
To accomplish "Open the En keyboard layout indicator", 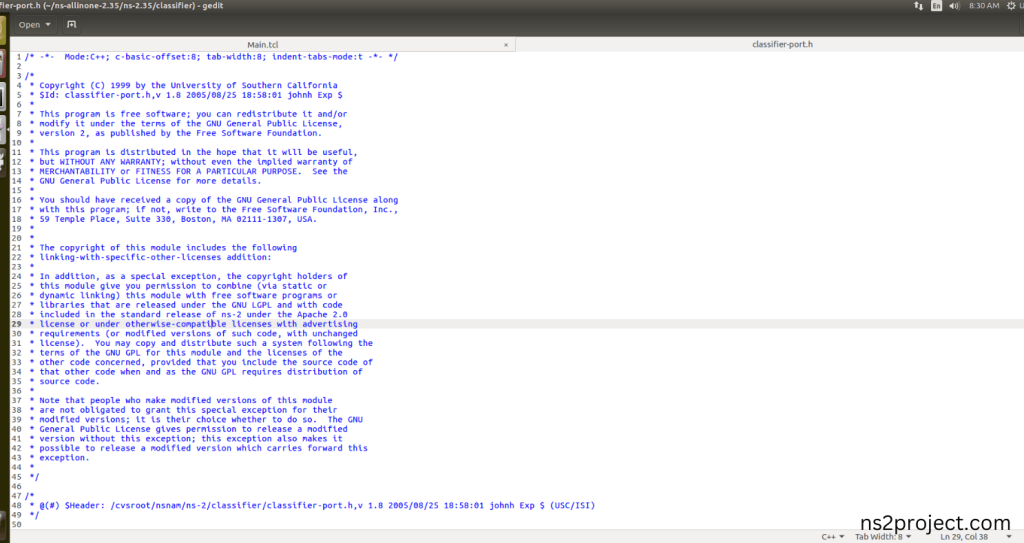I will [x=936, y=6].
